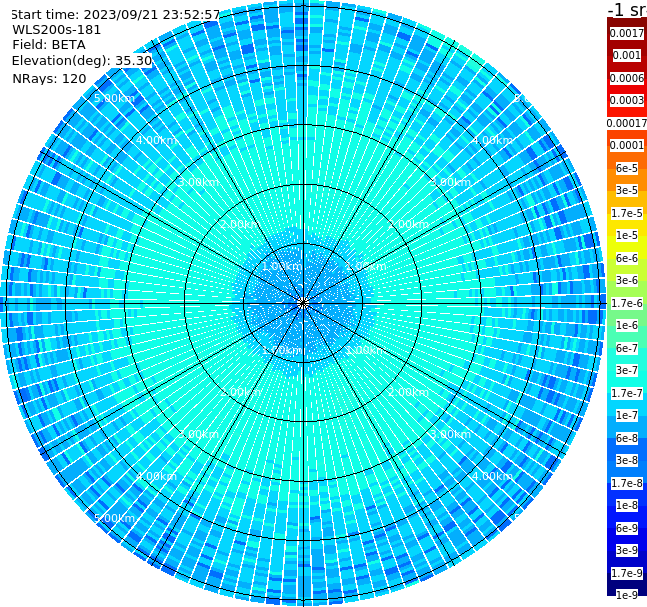The width and height of the screenshot is (647, 607).
Task: Select the 1e-6 scale label
Action: pos(627,325)
